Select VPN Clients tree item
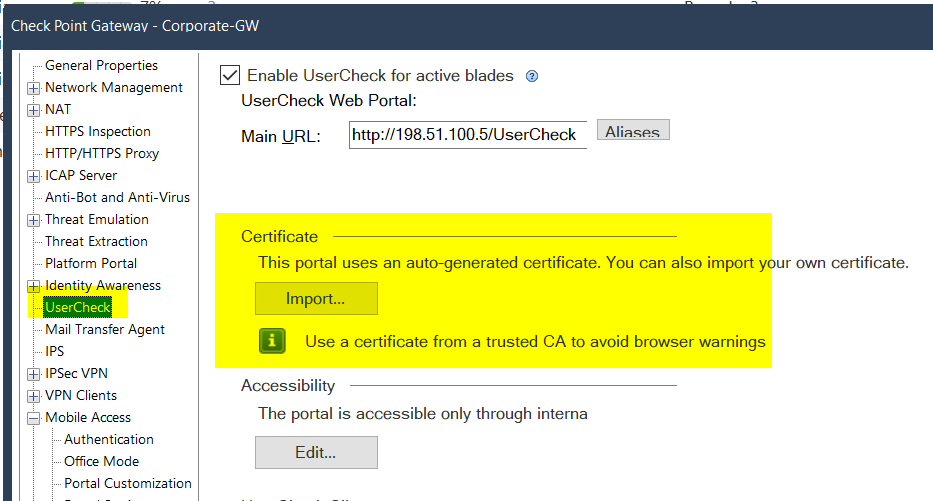933x501 pixels. click(81, 396)
